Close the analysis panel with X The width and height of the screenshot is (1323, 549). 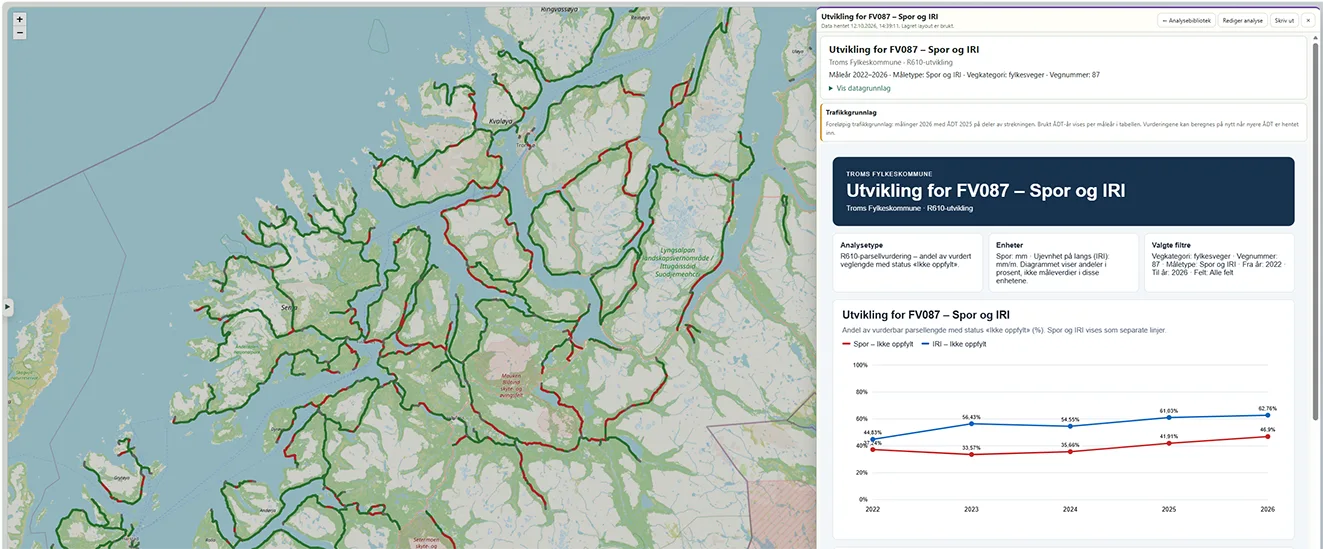1307,20
